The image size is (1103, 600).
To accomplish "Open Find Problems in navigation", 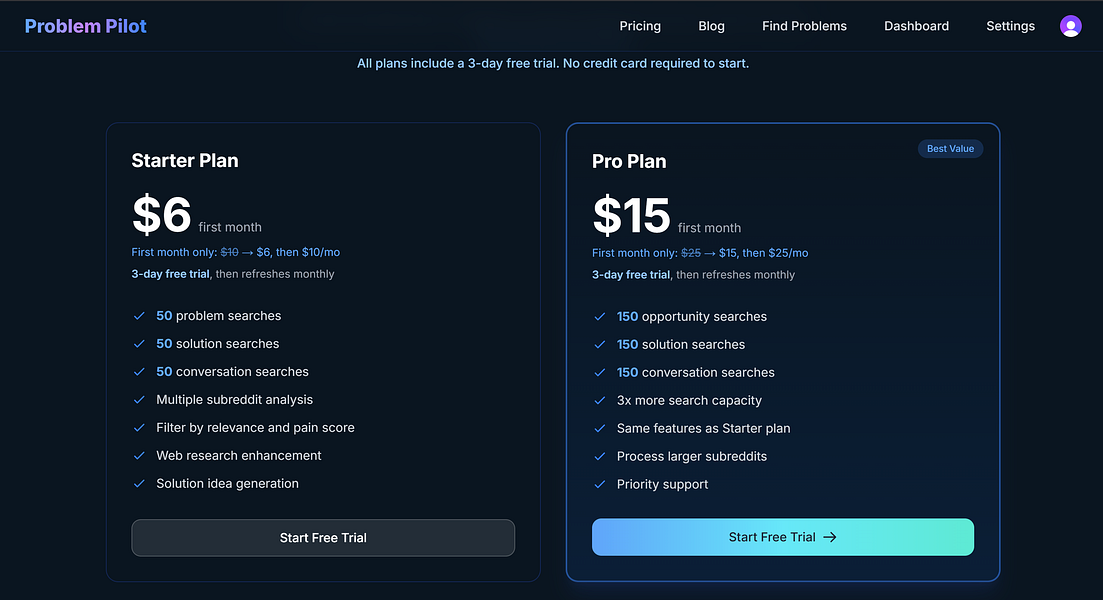I will [804, 26].
